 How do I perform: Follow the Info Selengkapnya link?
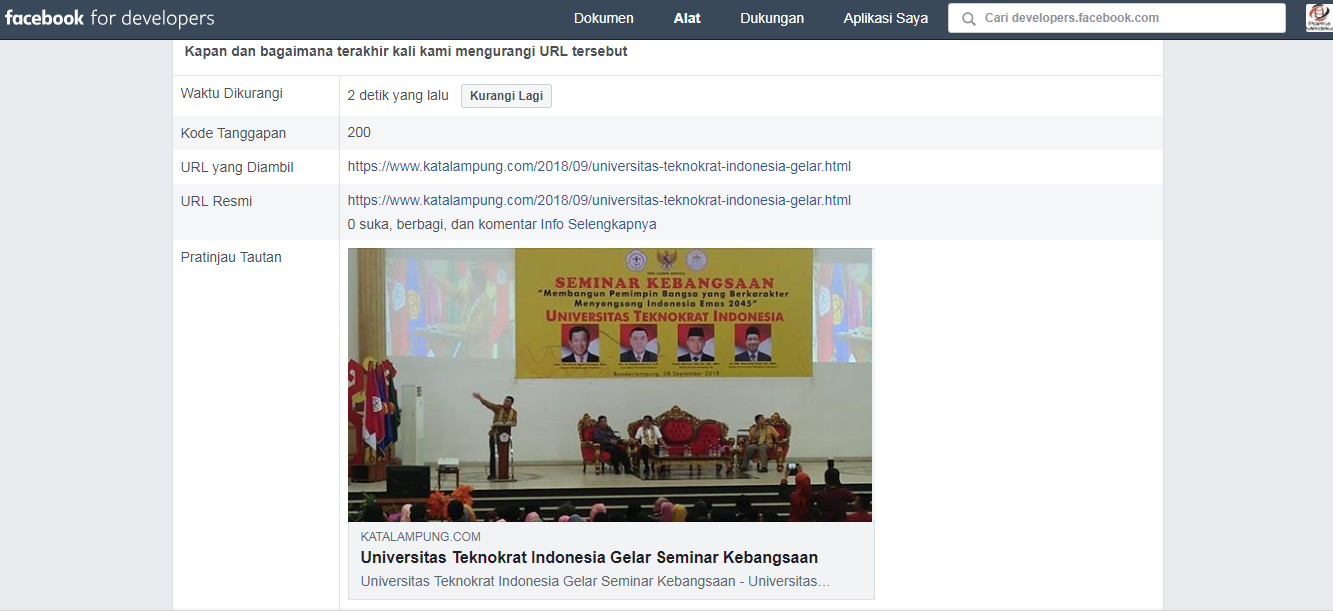tap(598, 224)
